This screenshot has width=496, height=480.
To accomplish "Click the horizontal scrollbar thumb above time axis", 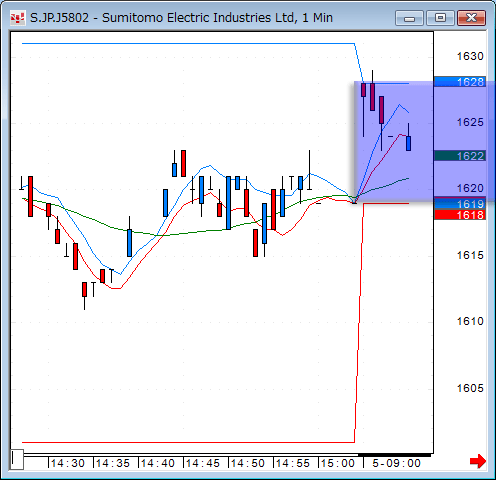I will click(394, 454).
